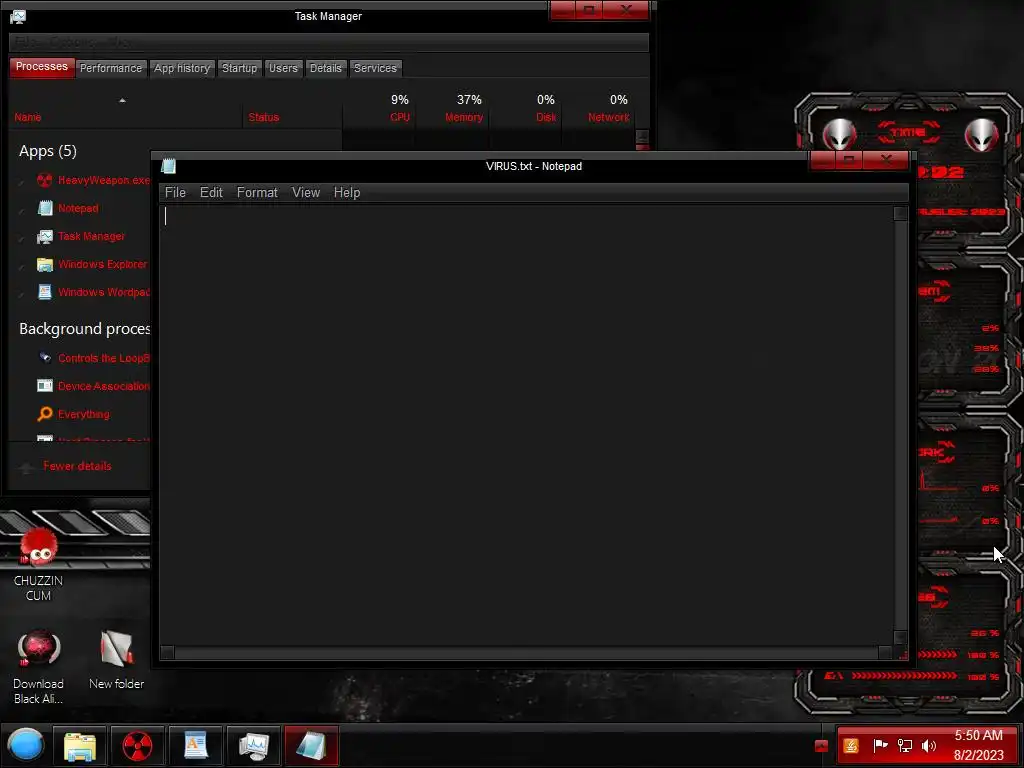
Task: Switch to WordPad via its taskbar icon
Action: 195,746
